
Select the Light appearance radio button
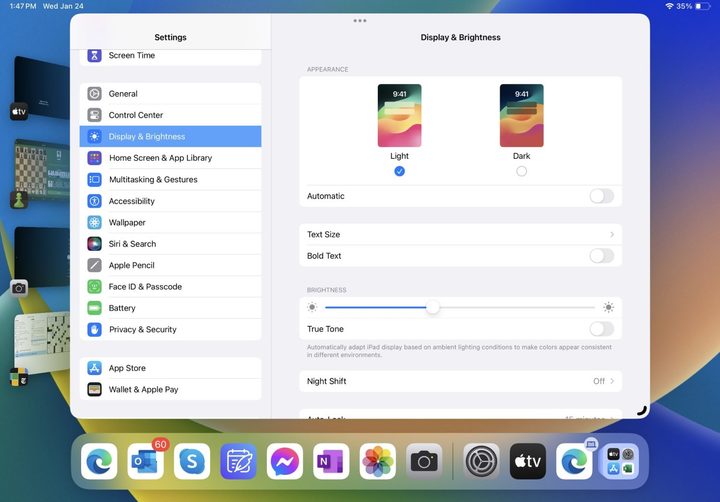399,171
